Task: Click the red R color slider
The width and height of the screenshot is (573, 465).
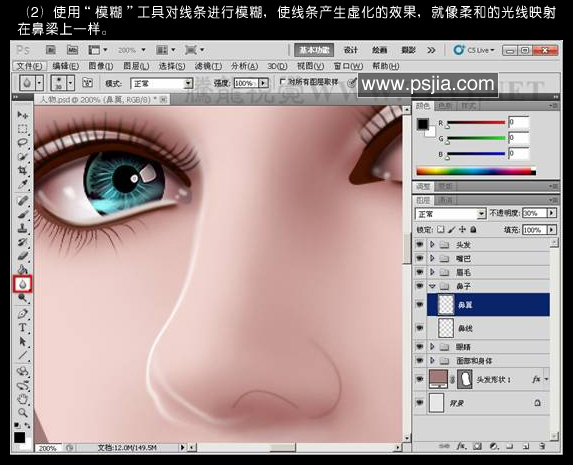Action: click(x=476, y=123)
